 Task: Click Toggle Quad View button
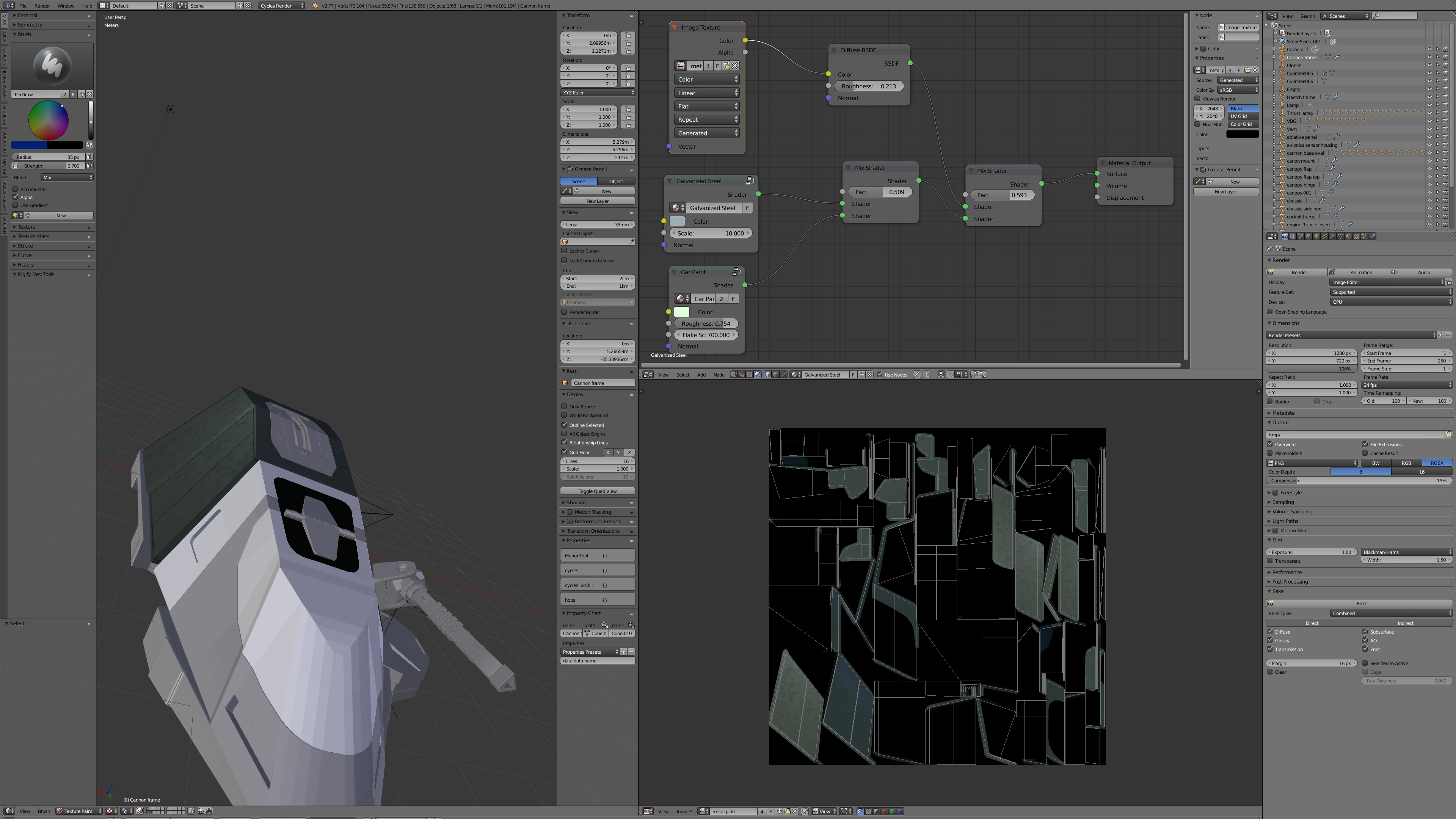tap(598, 491)
